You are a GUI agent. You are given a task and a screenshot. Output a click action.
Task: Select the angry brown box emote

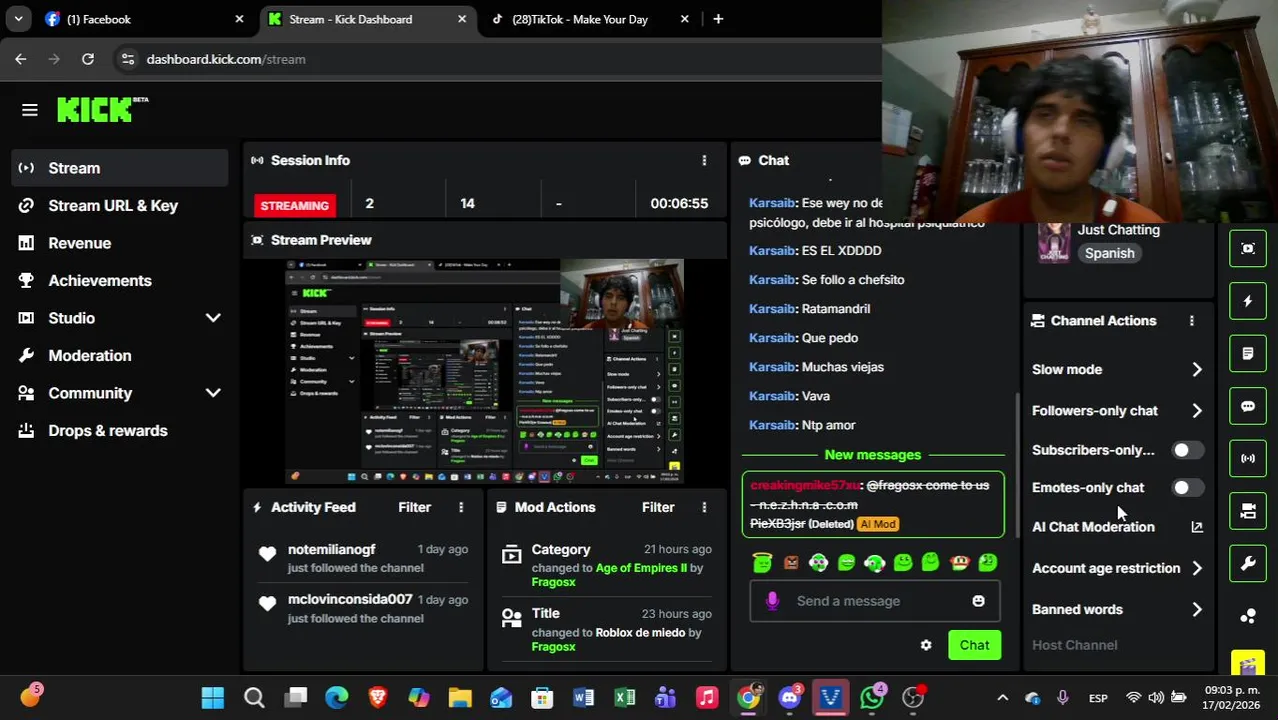pyautogui.click(x=791, y=563)
